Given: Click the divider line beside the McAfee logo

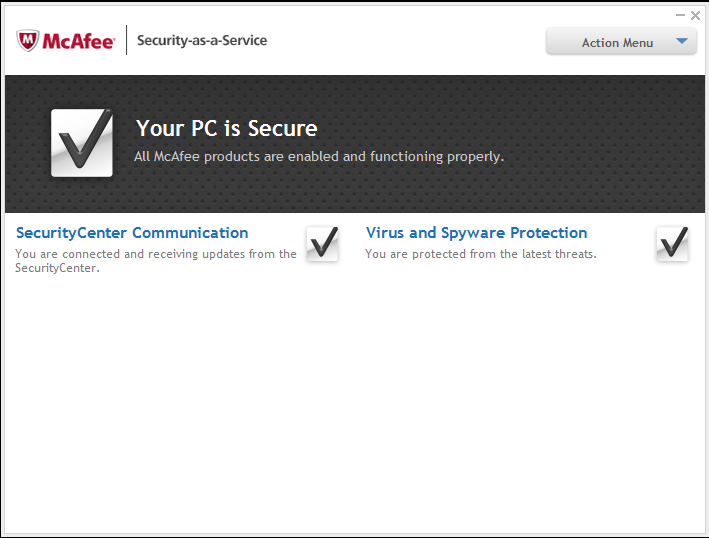Looking at the screenshot, I should (127, 41).
